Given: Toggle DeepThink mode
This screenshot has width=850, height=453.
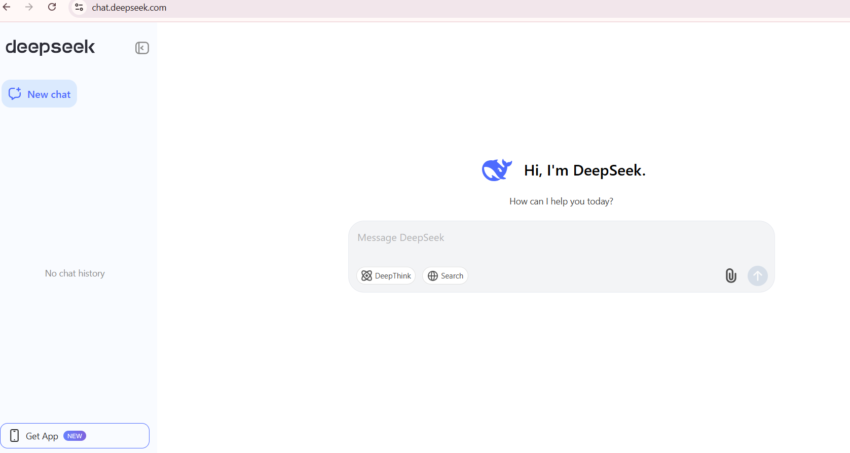Looking at the screenshot, I should [386, 276].
